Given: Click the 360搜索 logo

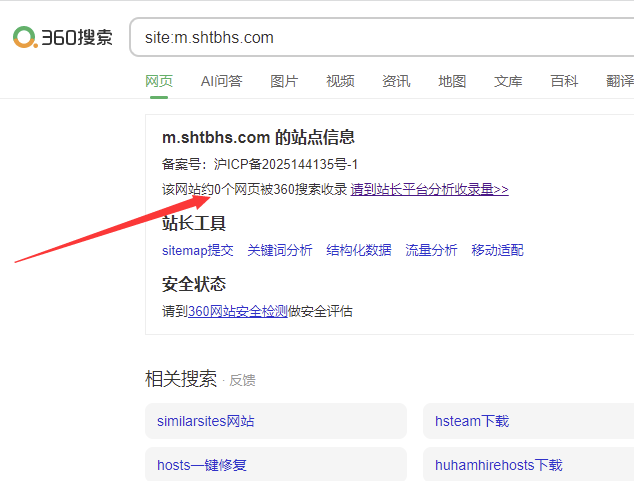Looking at the screenshot, I should [x=62, y=38].
